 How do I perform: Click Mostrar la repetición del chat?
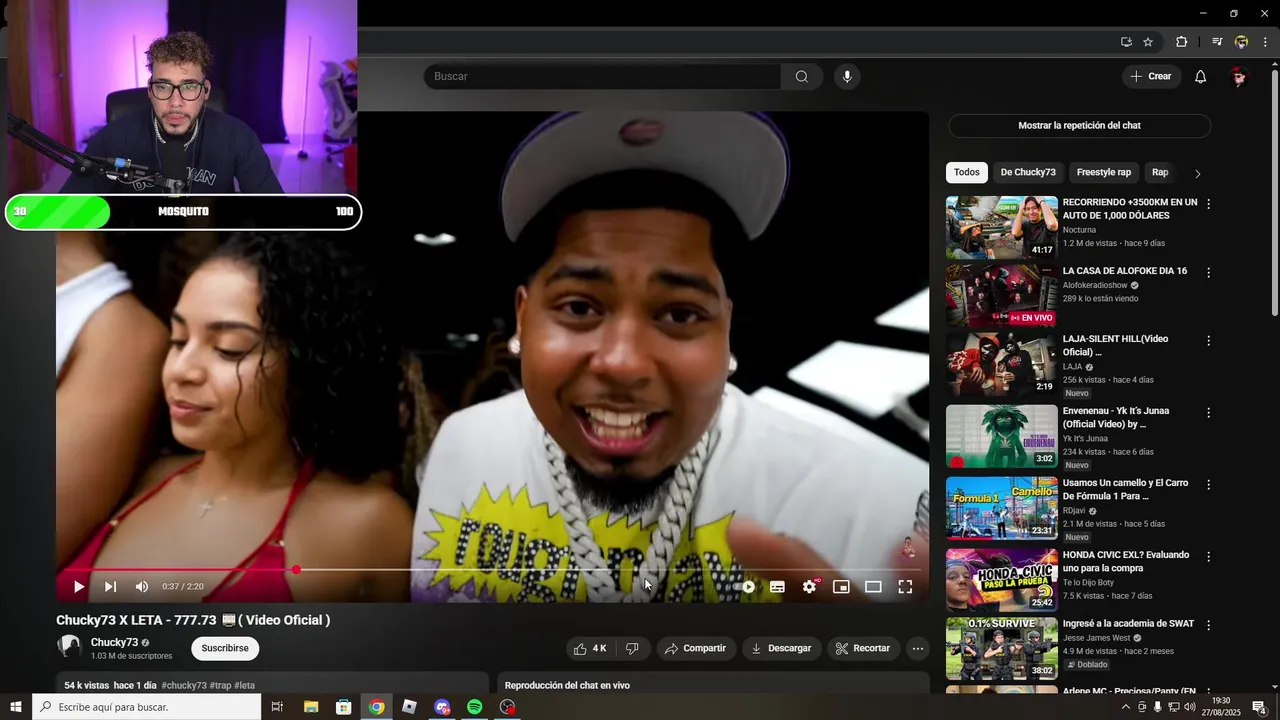click(1079, 126)
